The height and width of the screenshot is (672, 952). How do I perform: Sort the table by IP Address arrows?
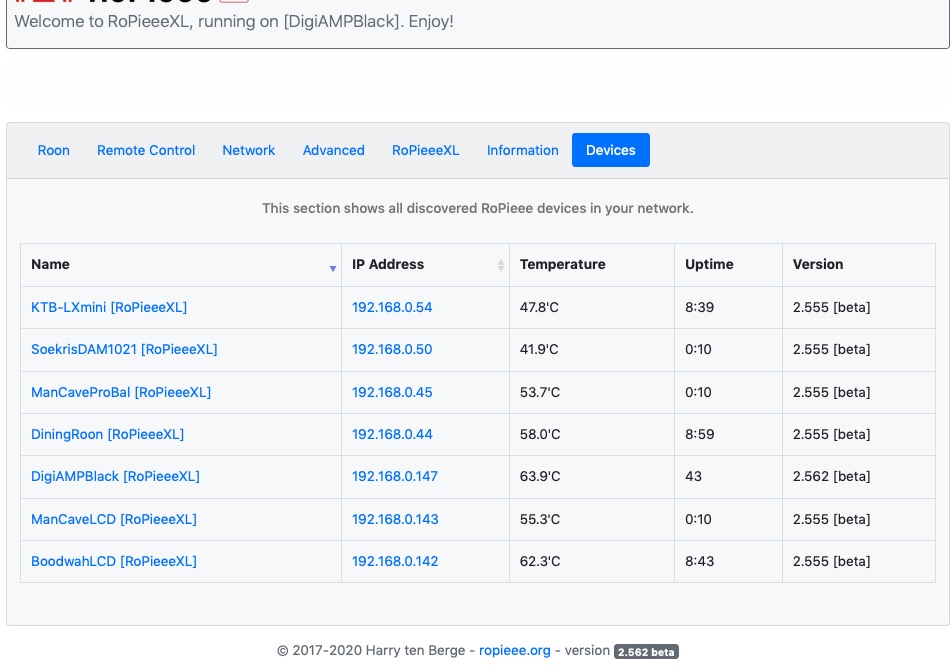click(500, 265)
